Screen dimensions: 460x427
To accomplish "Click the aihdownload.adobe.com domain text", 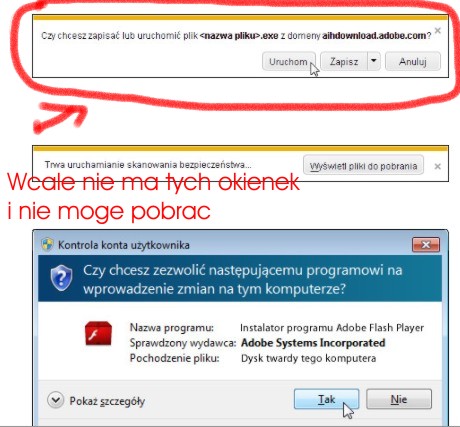I will (x=374, y=36).
